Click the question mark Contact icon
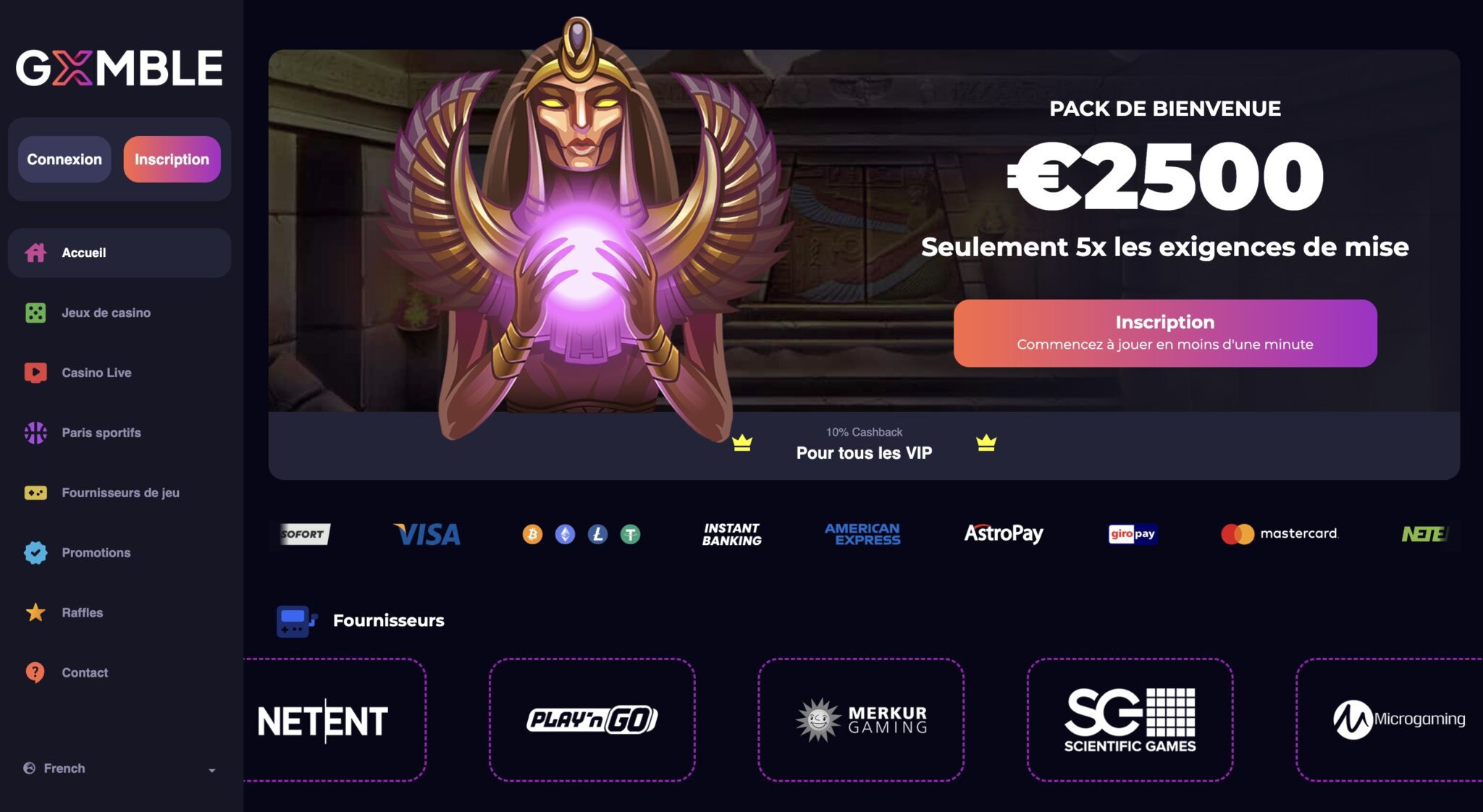Screen dimensions: 1483x812 click(35, 672)
